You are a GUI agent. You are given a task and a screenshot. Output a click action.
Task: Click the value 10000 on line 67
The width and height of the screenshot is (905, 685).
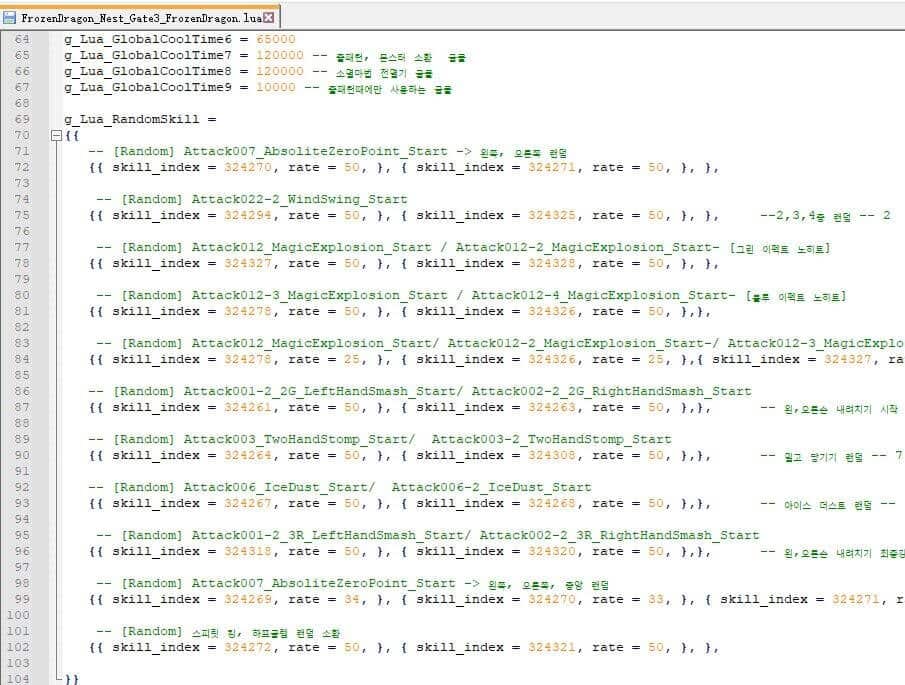click(275, 87)
